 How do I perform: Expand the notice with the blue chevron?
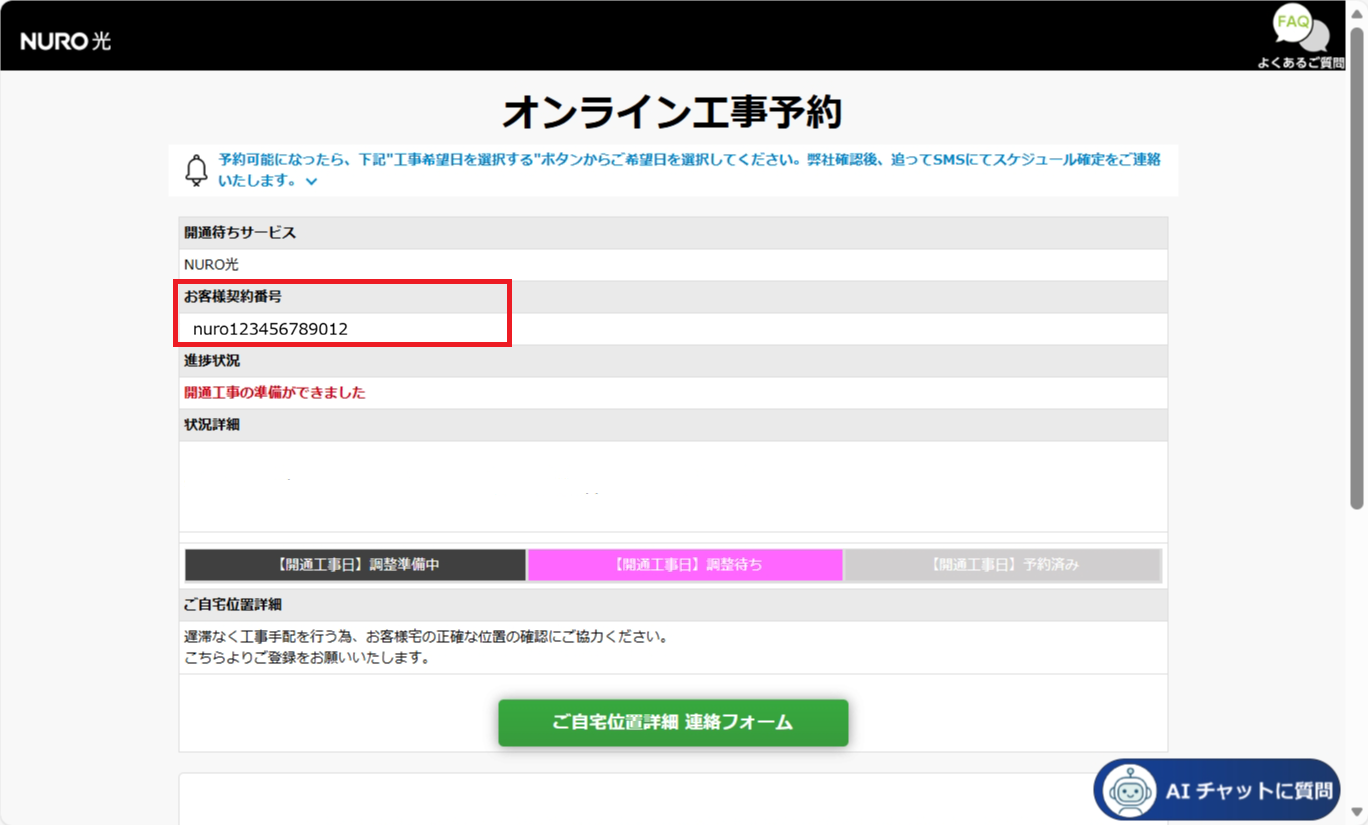pyautogui.click(x=312, y=182)
